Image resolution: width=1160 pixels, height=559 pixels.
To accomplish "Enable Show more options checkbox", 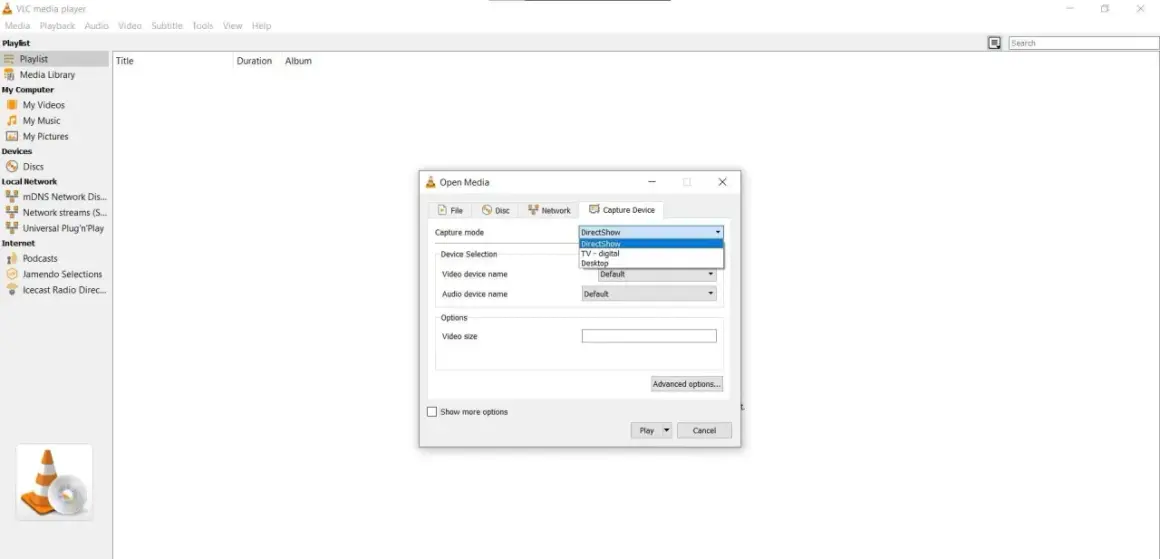I will tap(432, 412).
